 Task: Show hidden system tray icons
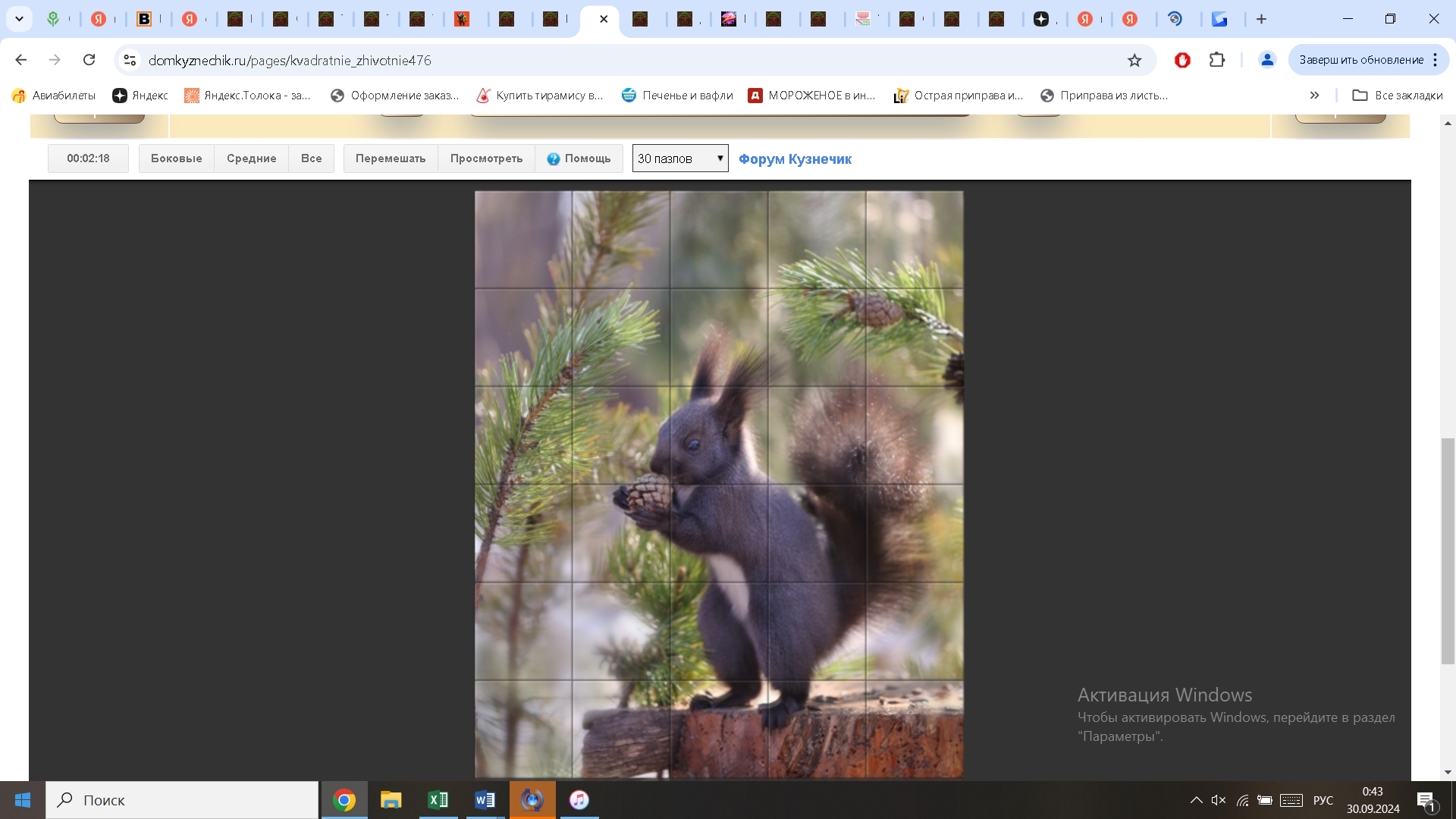(1196, 800)
